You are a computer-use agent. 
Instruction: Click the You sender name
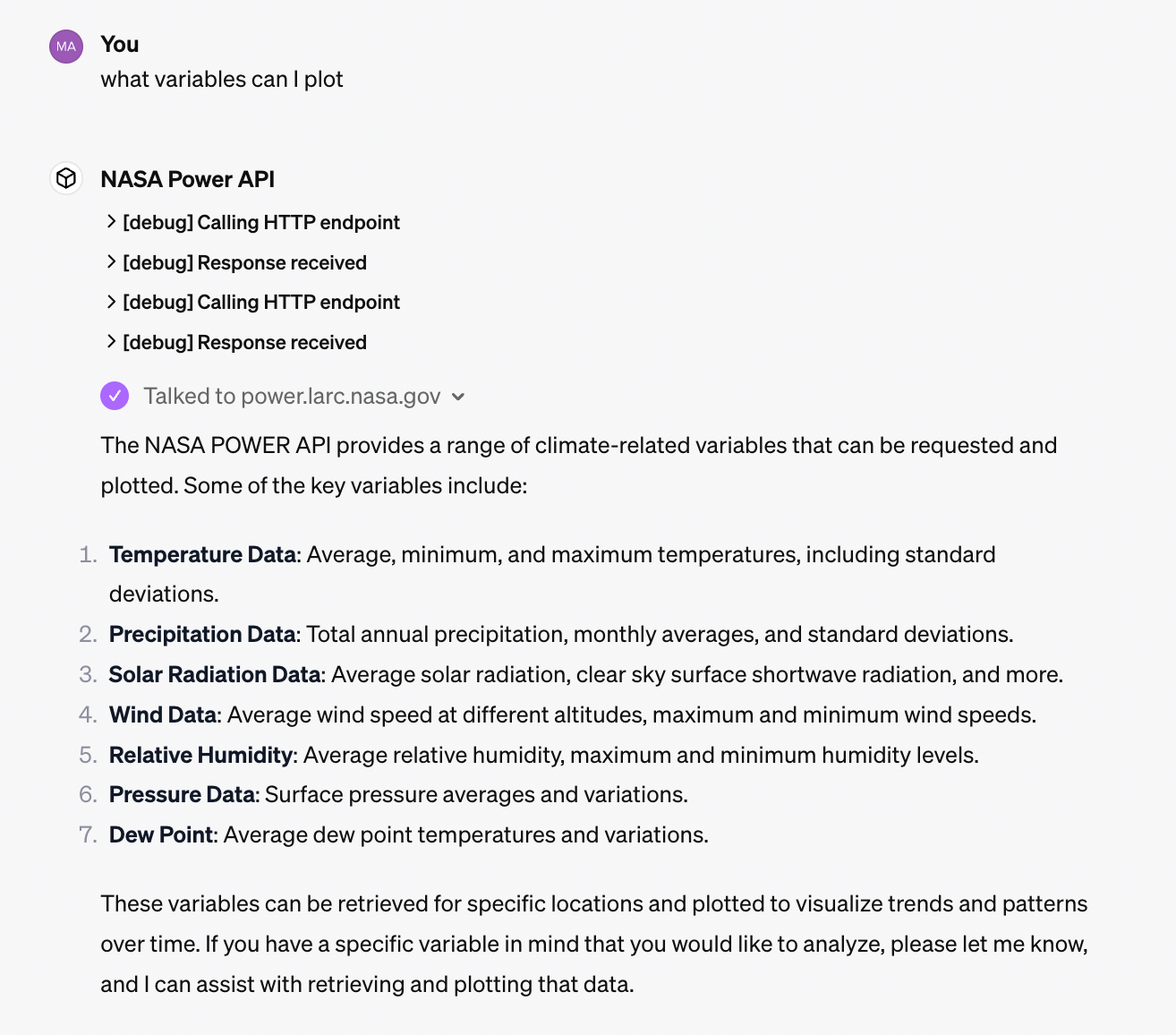[x=120, y=44]
